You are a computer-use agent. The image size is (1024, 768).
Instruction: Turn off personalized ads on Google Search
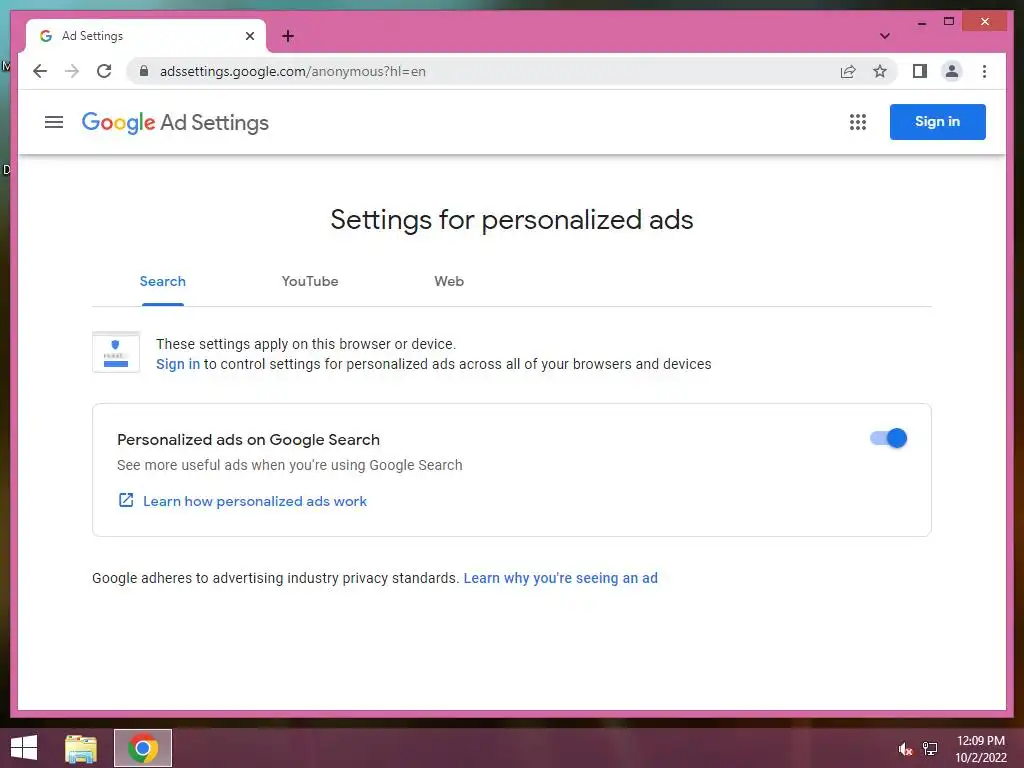[888, 438]
